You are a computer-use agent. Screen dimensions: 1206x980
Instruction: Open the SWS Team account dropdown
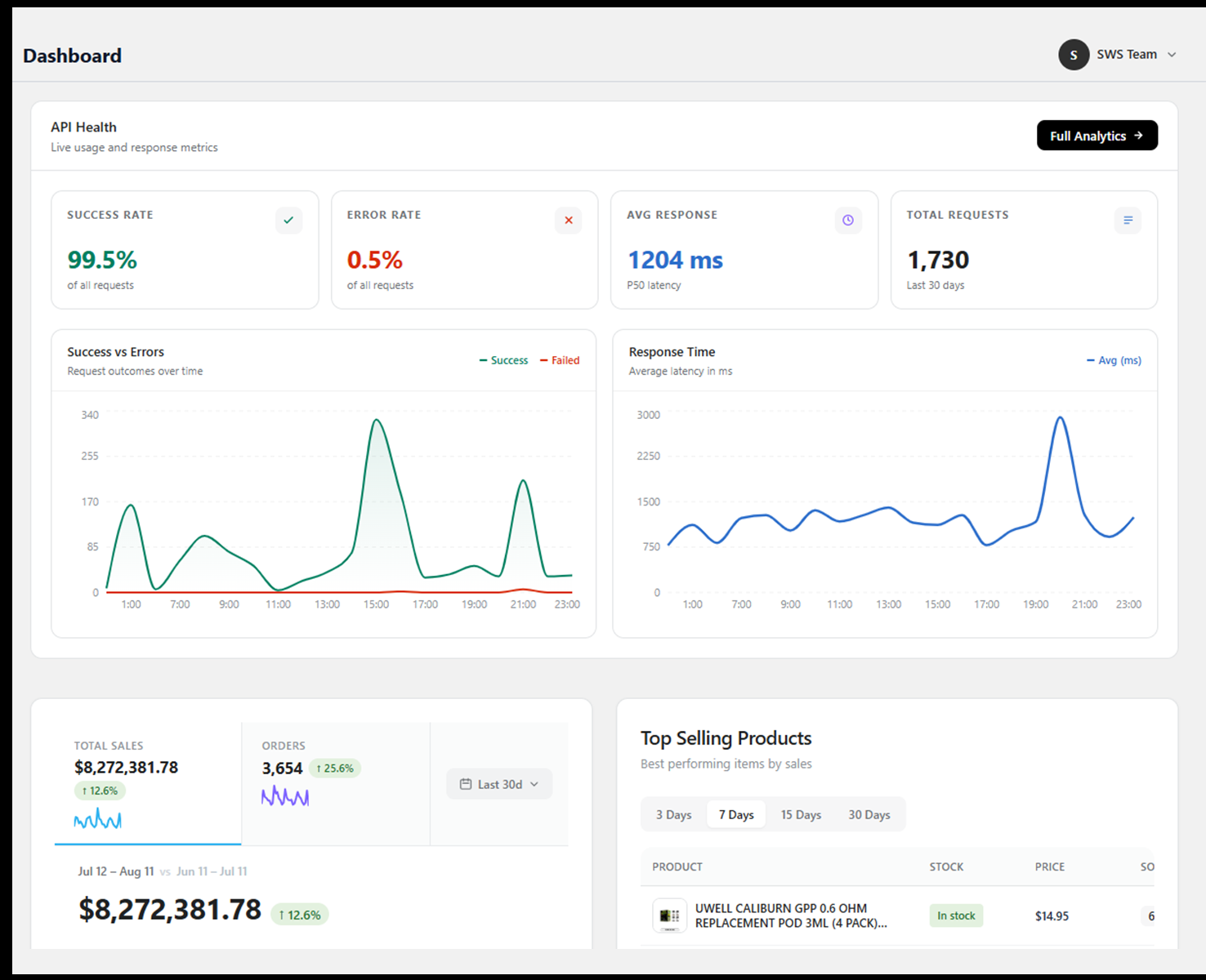(x=1118, y=55)
